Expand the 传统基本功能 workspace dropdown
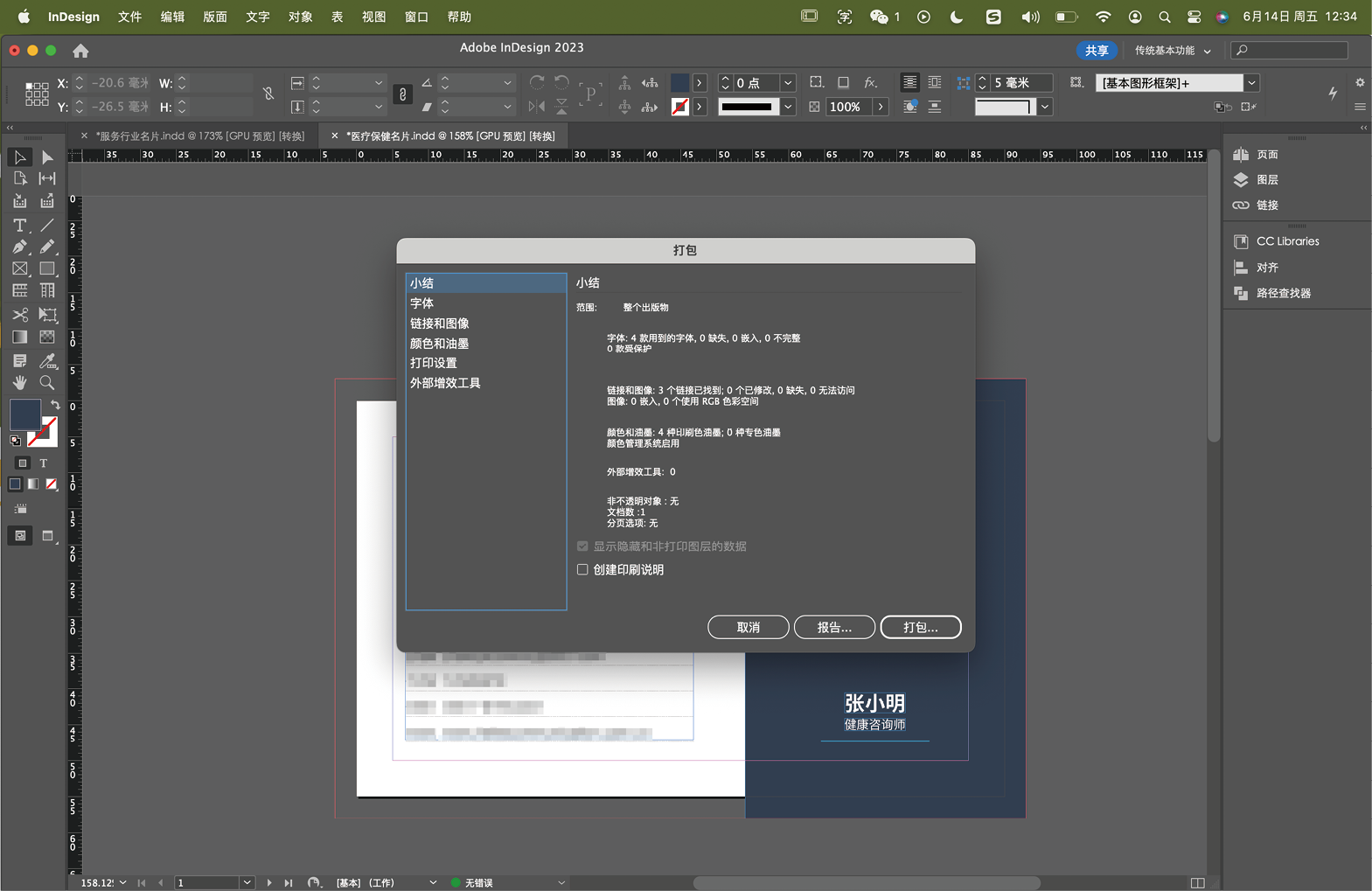The image size is (1372, 891). coord(1172,51)
